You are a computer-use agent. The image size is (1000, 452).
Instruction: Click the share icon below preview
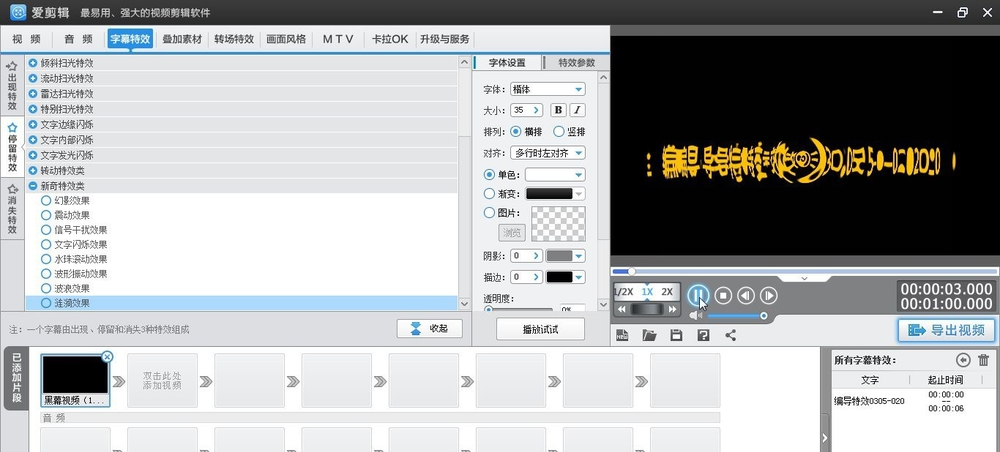730,335
